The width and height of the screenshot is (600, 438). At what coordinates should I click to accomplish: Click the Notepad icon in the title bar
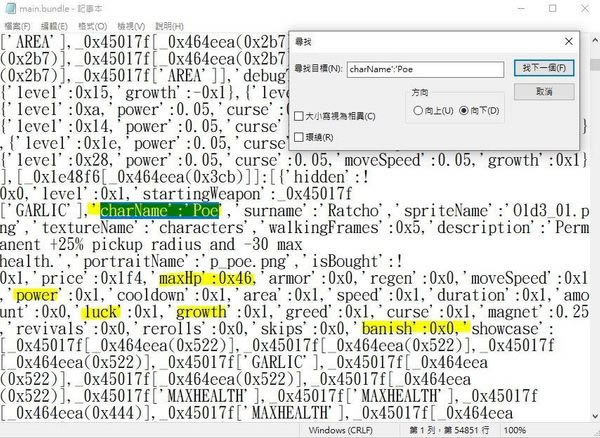(x=9, y=8)
